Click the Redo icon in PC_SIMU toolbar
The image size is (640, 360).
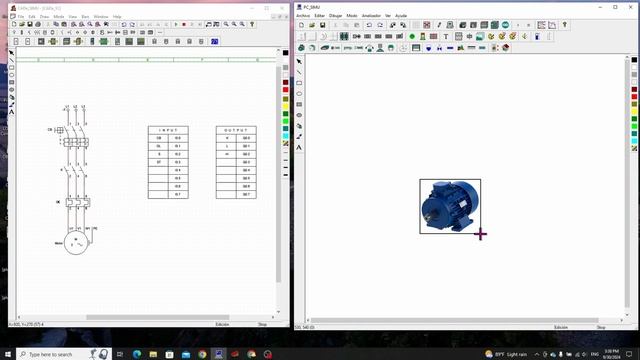pos(380,25)
